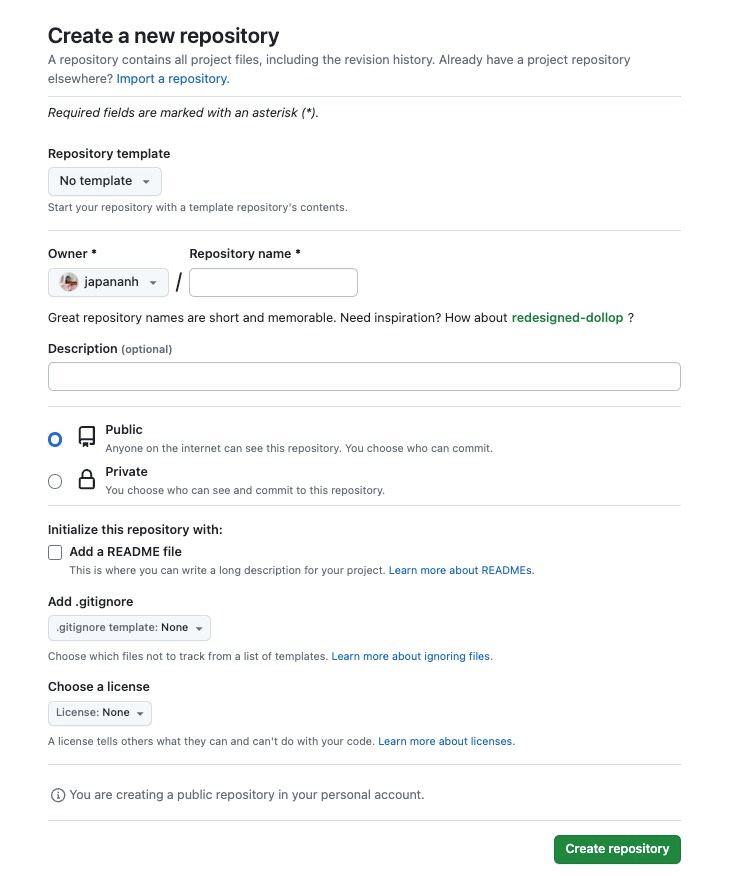Screen dimensions: 733x876
Task: Click the lock icon beside Private
Action: tap(86, 478)
